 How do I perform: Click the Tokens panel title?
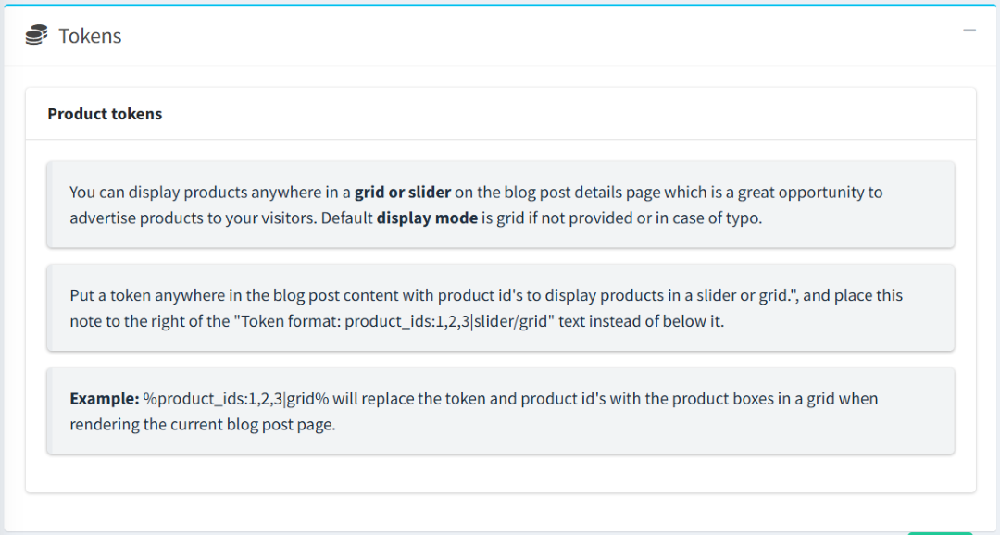point(90,36)
